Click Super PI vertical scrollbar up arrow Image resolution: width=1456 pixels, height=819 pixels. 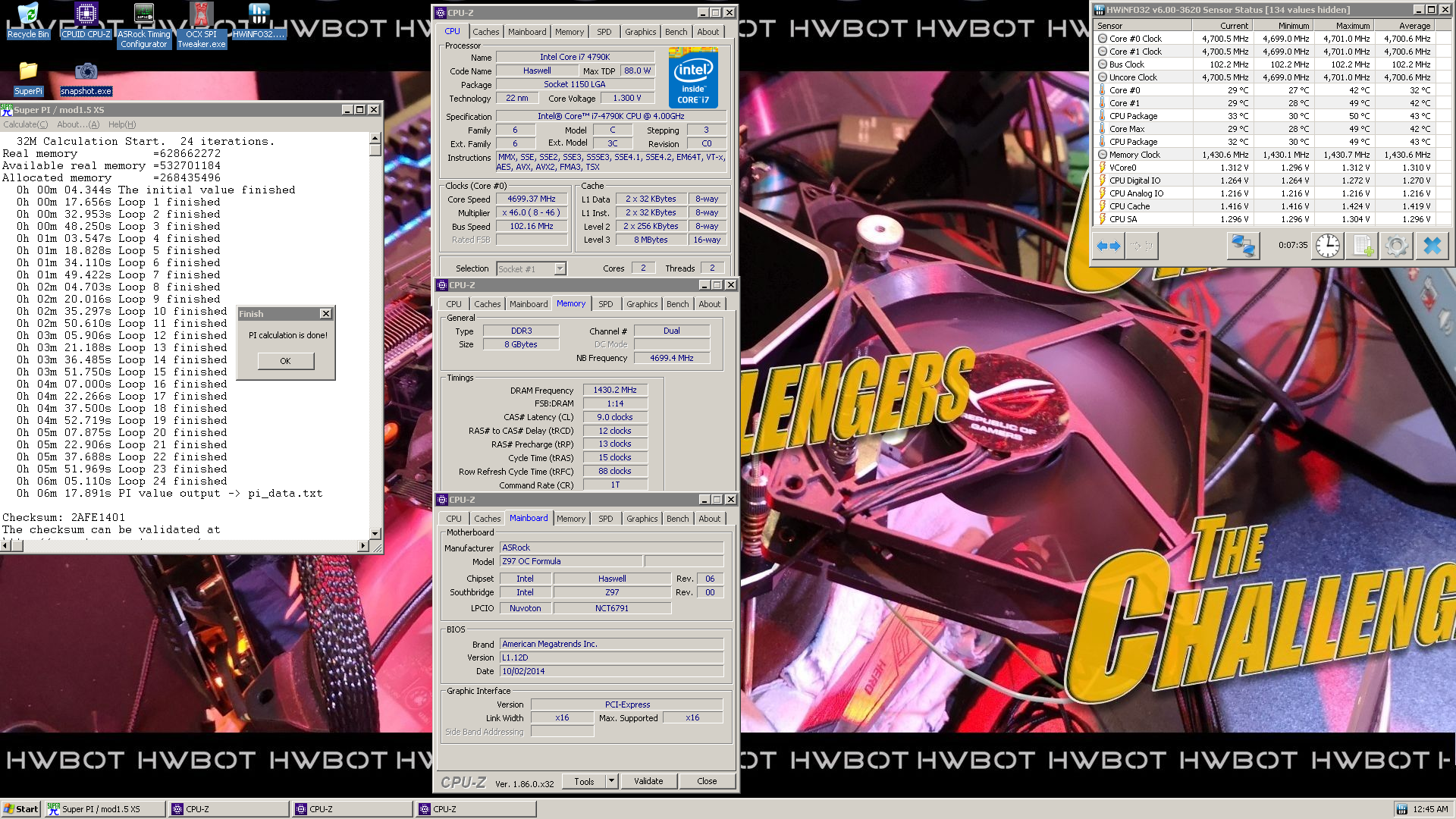[375, 139]
